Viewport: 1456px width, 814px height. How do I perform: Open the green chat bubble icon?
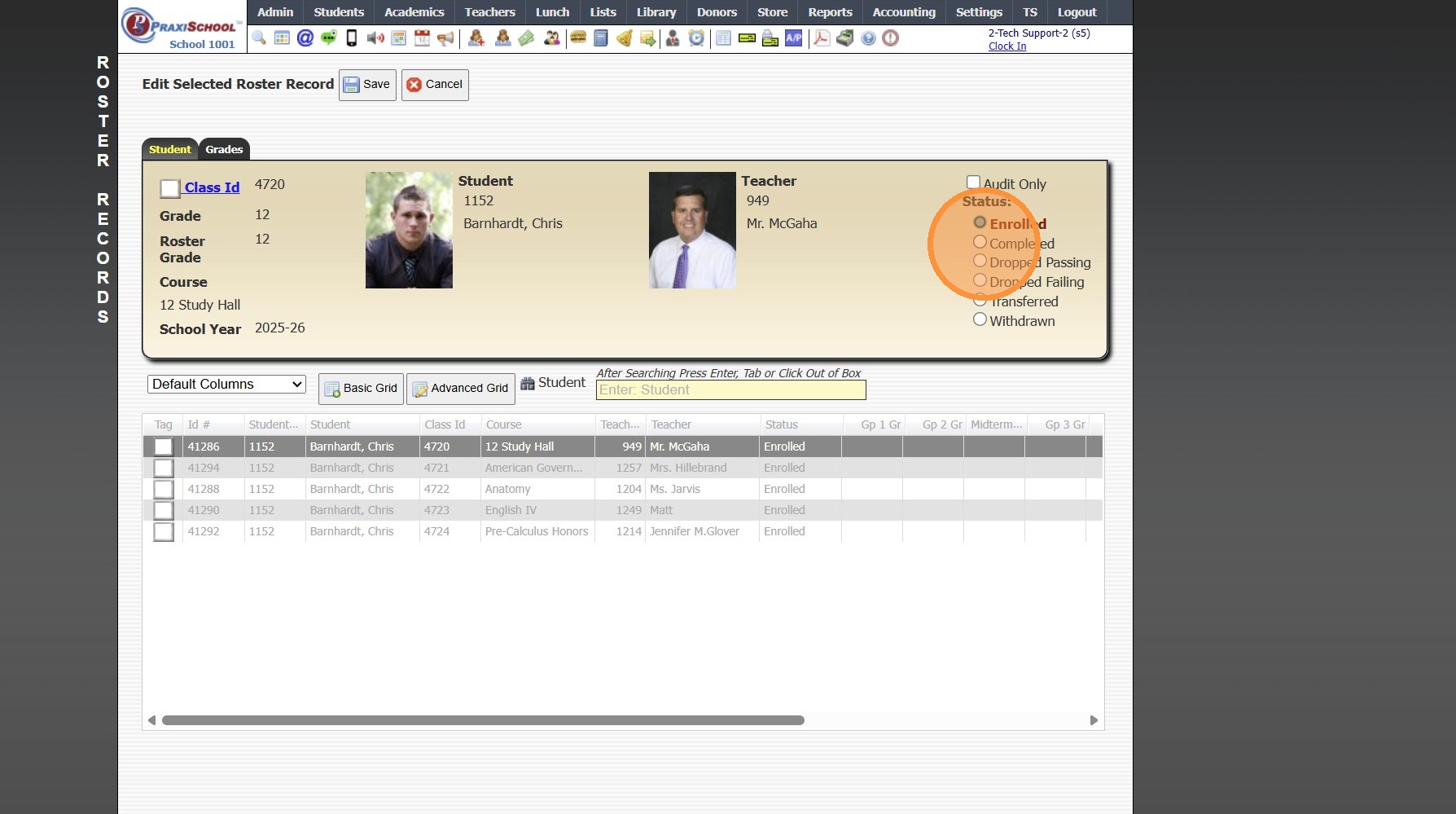point(328,38)
